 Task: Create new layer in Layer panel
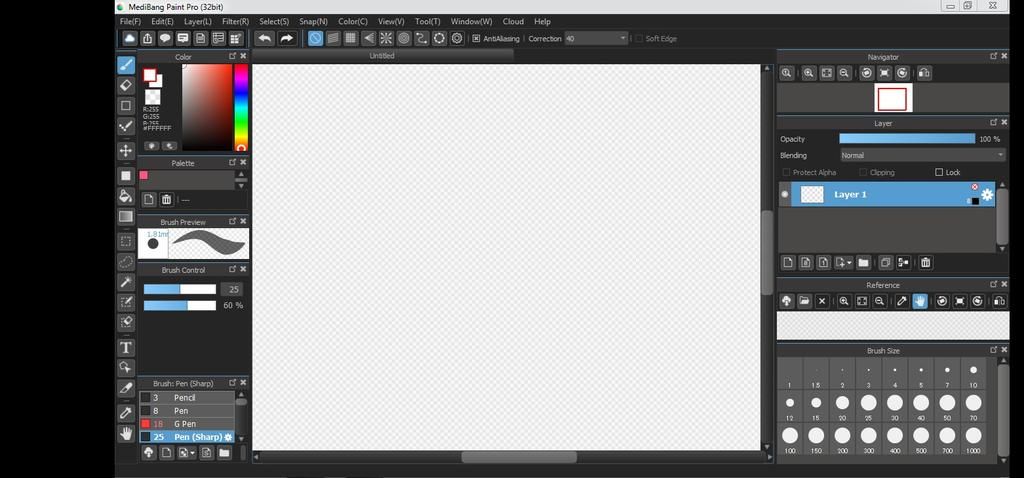click(788, 263)
